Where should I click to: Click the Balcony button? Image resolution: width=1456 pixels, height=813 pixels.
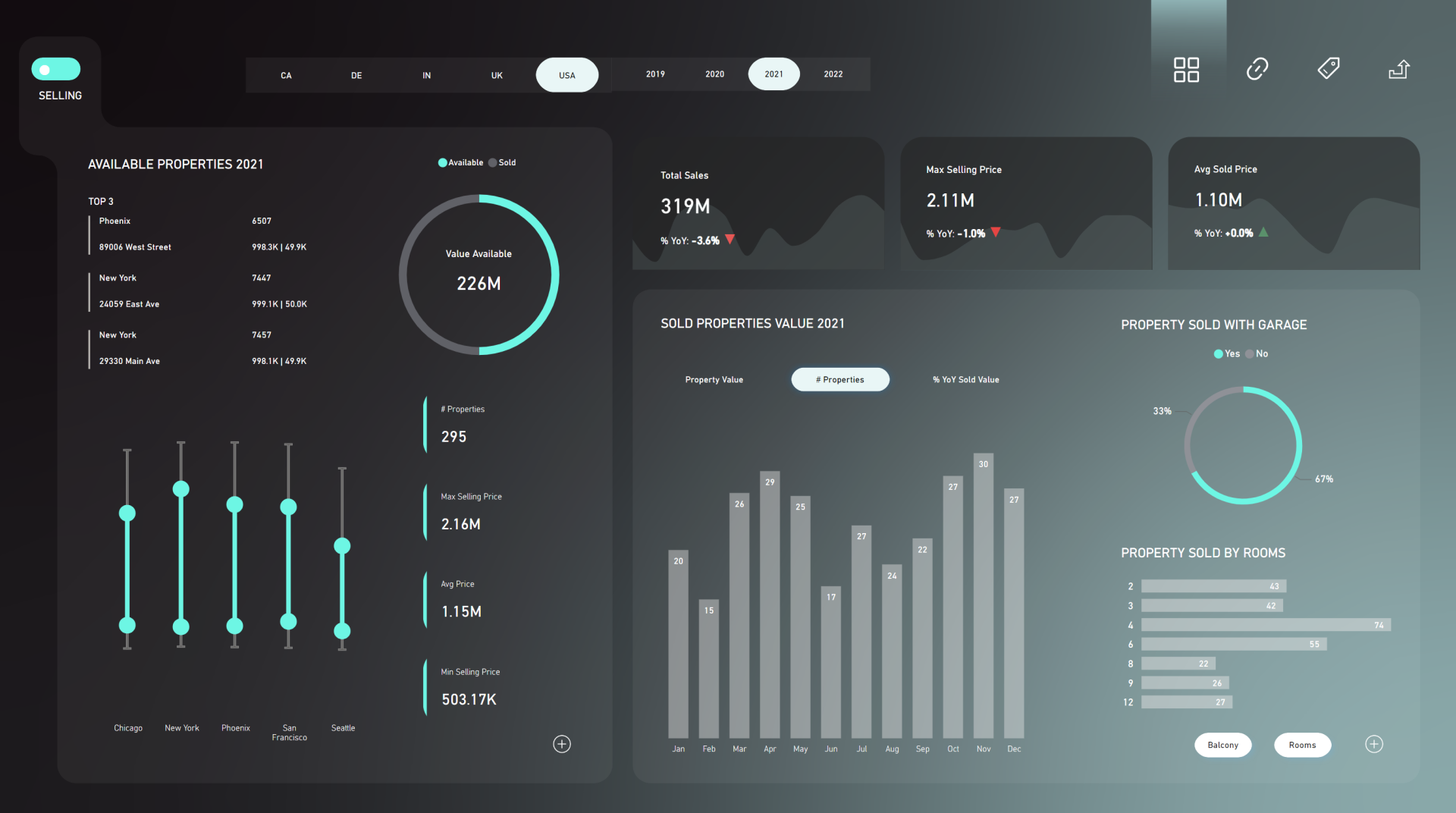(x=1222, y=745)
